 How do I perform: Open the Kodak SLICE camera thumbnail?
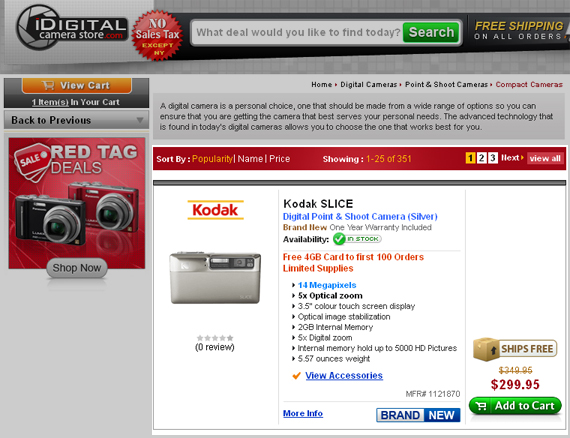pos(215,277)
